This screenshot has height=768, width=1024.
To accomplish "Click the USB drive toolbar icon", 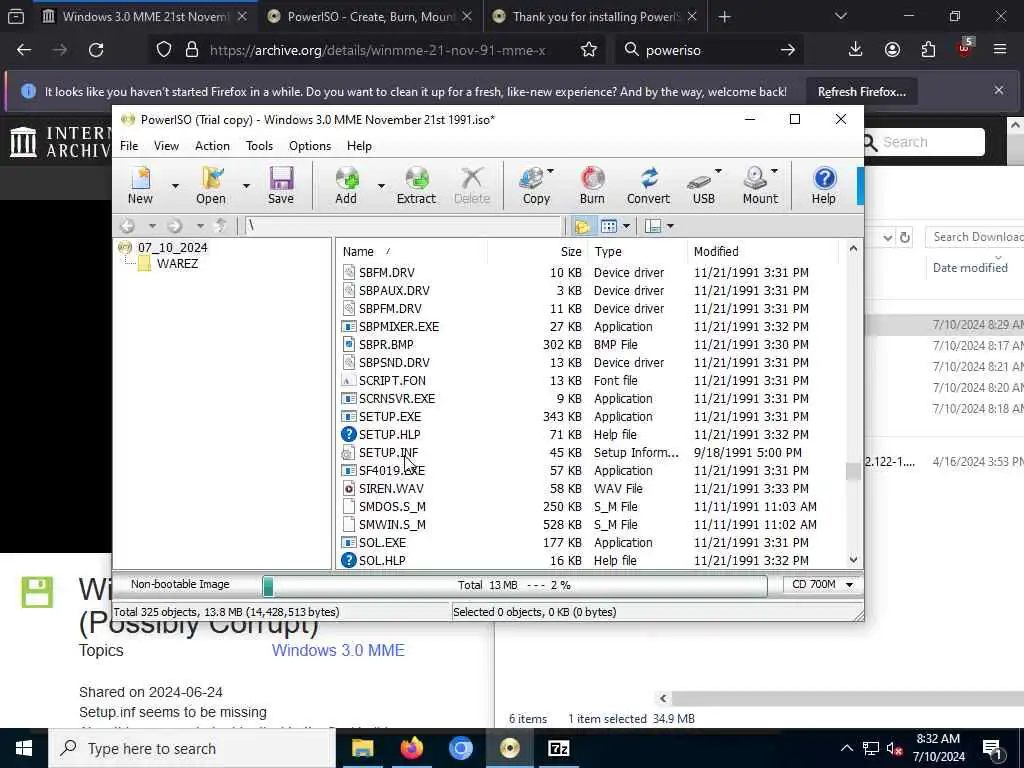I will pos(703,185).
